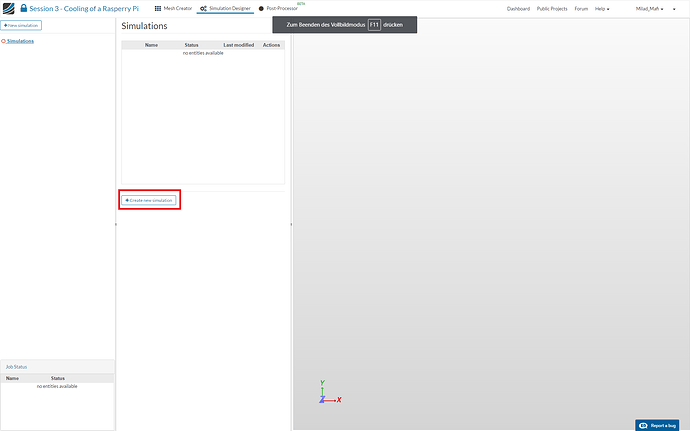Click the Report a bug button
690x431 pixels.
(x=657, y=425)
